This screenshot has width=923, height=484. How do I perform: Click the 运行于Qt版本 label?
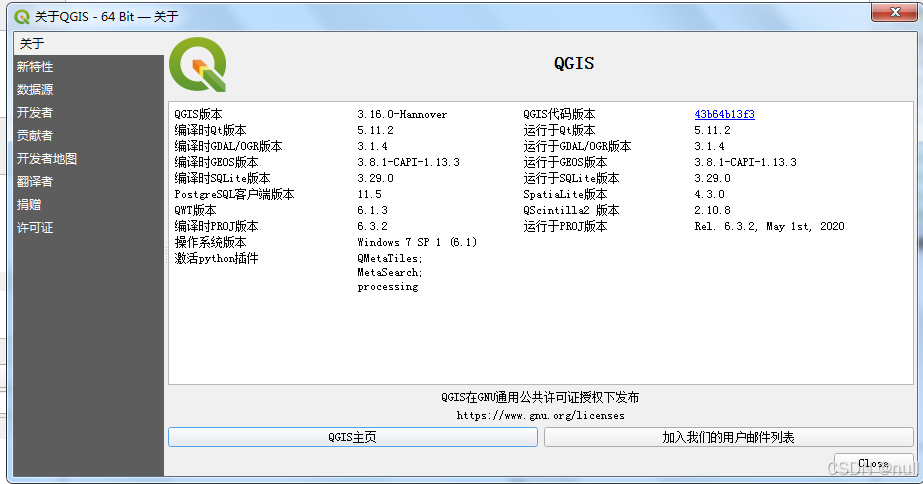pos(559,130)
